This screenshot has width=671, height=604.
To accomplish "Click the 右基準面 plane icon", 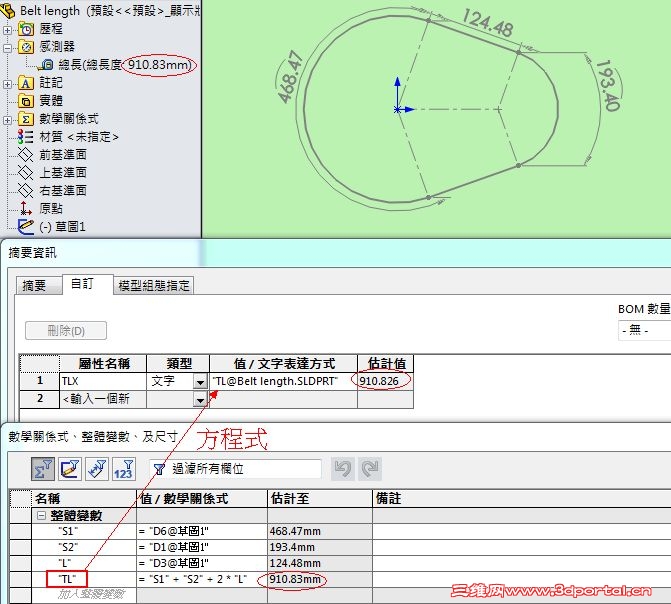I will [x=26, y=190].
